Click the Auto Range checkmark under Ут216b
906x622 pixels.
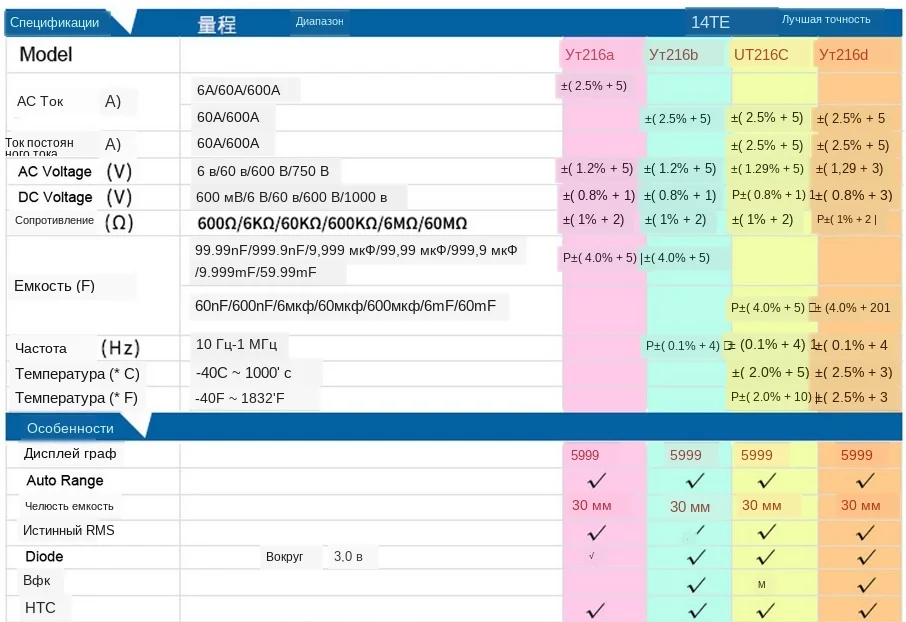695,480
